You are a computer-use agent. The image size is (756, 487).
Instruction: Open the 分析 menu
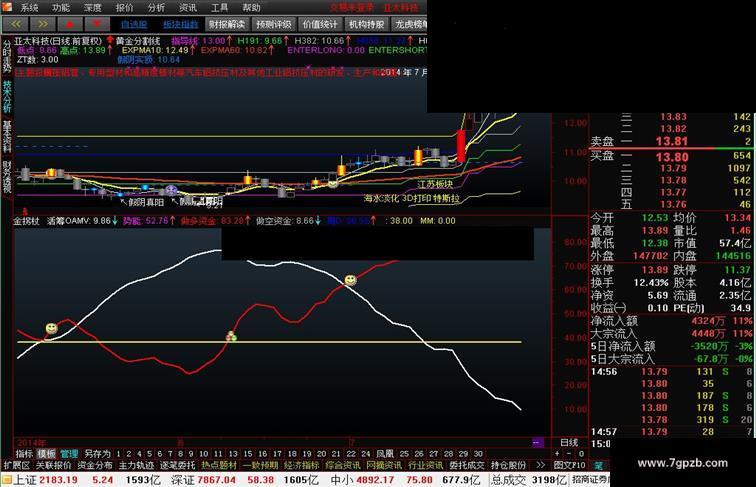pos(156,8)
